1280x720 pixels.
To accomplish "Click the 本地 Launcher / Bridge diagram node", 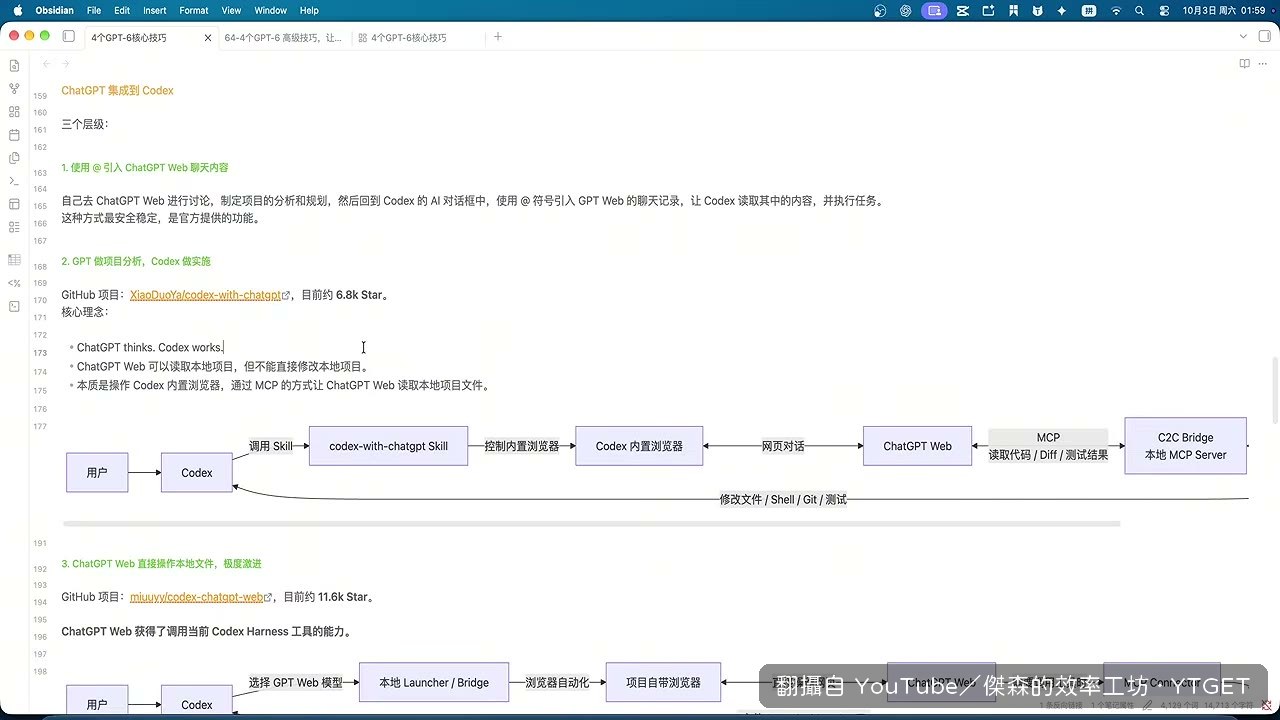I will pos(434,682).
